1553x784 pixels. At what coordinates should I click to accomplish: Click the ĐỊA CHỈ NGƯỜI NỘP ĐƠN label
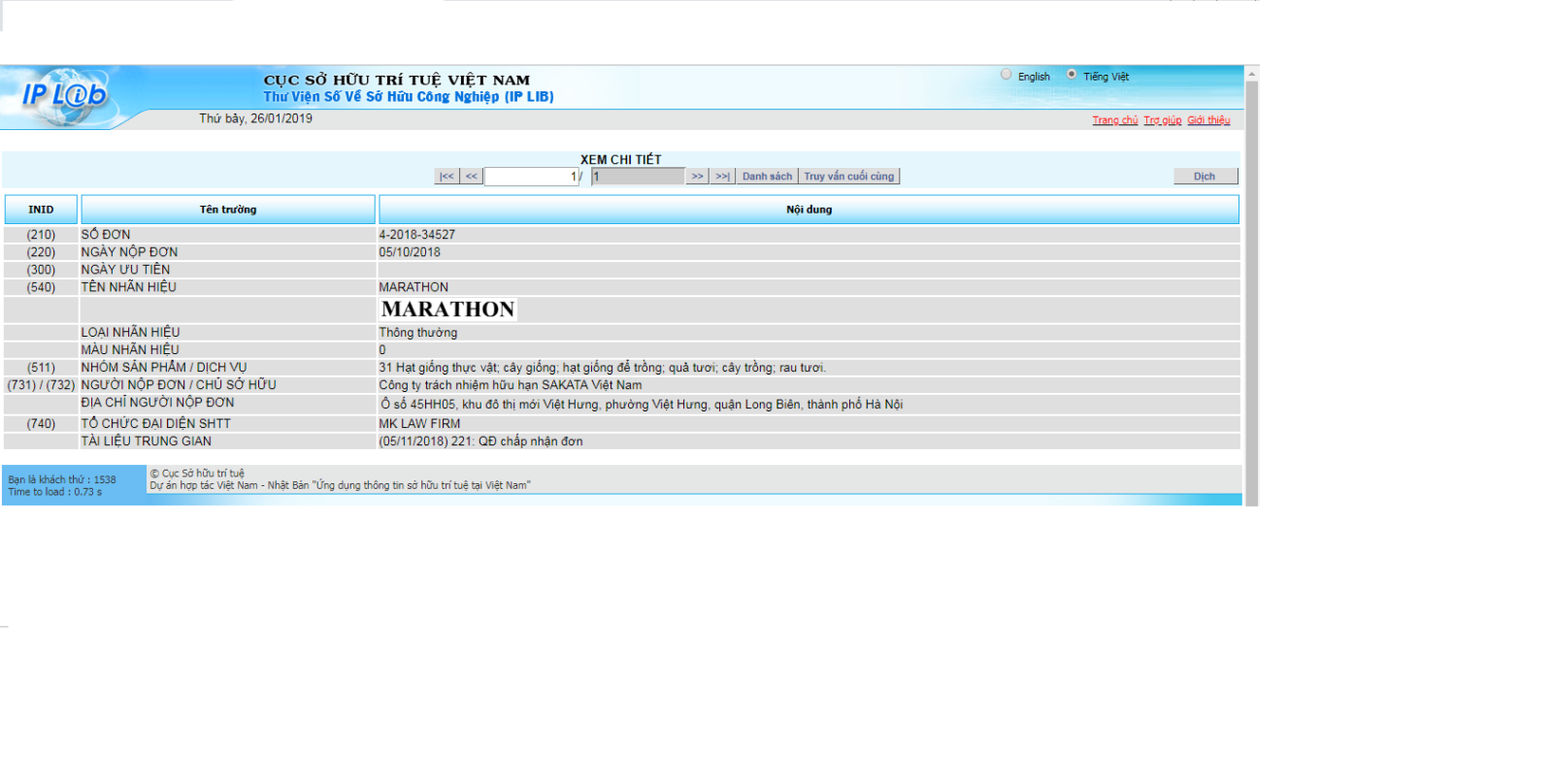click(157, 403)
